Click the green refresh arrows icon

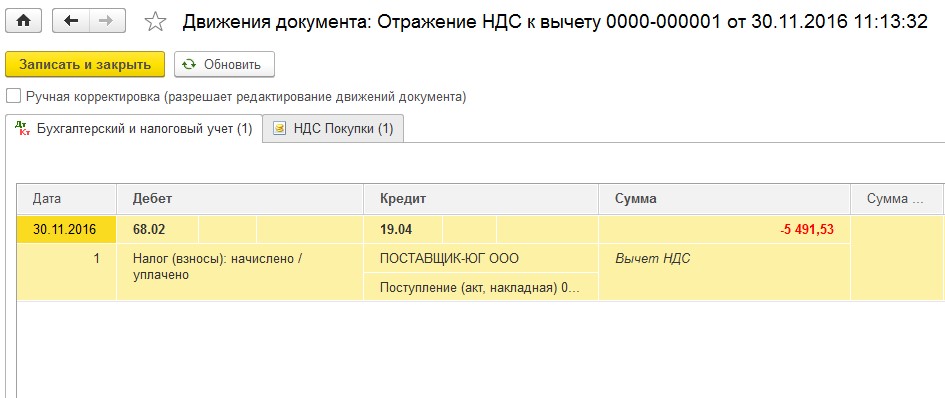(x=189, y=65)
